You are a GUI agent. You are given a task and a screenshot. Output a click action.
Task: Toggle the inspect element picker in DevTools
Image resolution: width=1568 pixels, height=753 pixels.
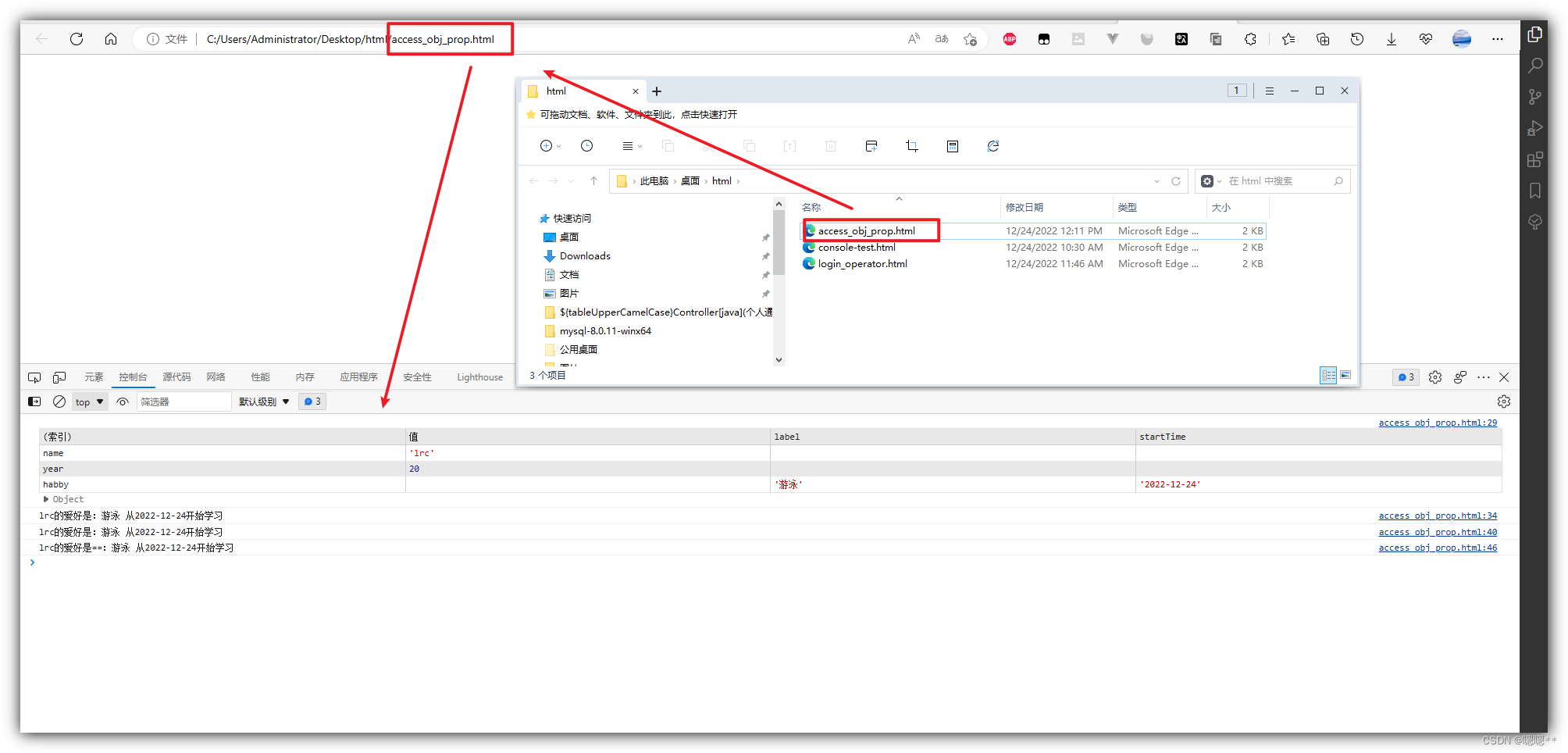[x=34, y=377]
